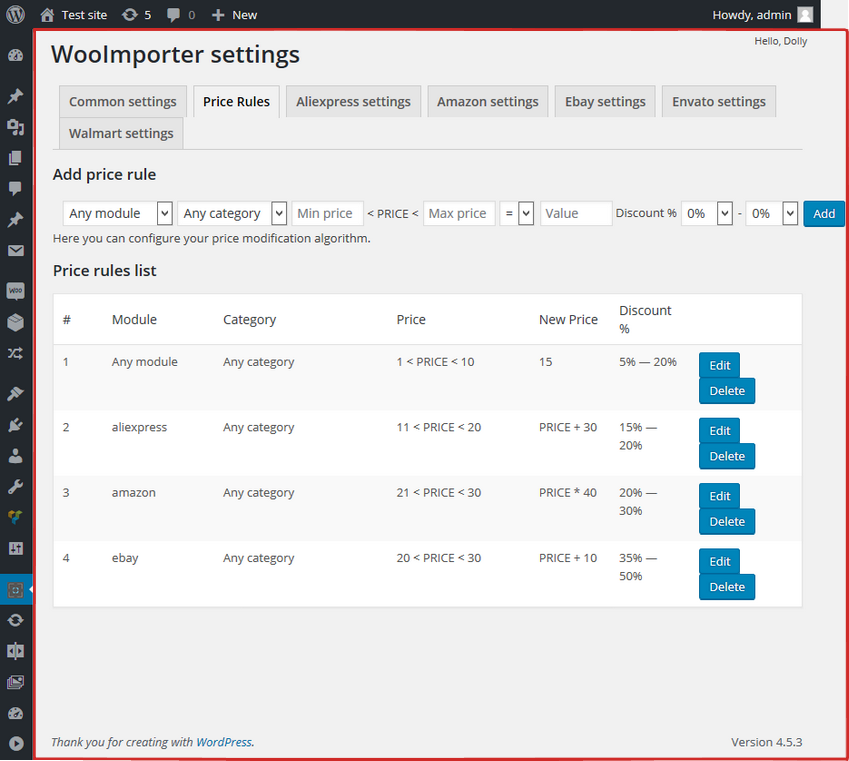The height and width of the screenshot is (761, 849).
Task: Open the stacked images gallery sidebar icon
Action: point(16,682)
